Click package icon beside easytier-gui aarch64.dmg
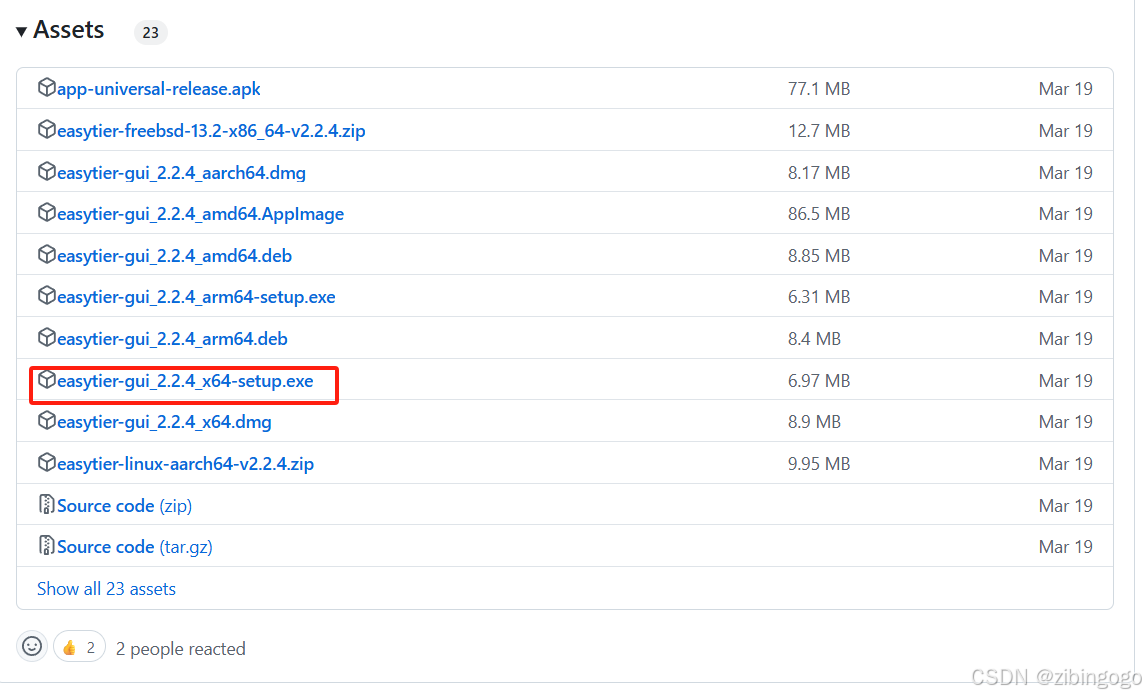 pos(46,171)
